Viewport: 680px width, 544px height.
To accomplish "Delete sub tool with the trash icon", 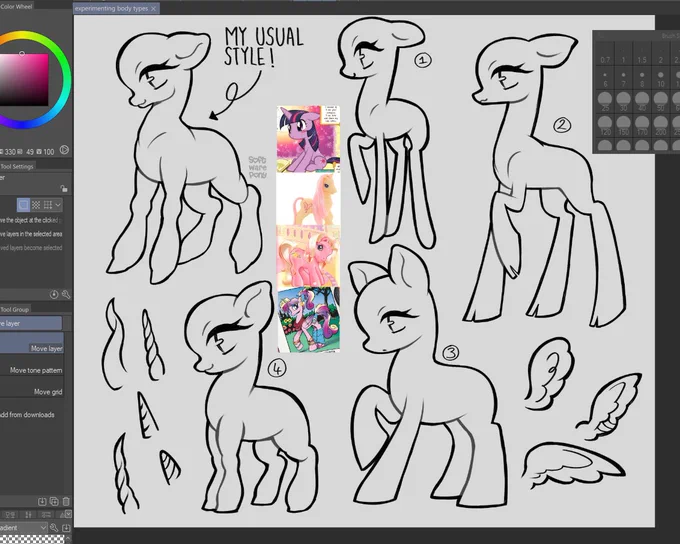I will [66, 501].
